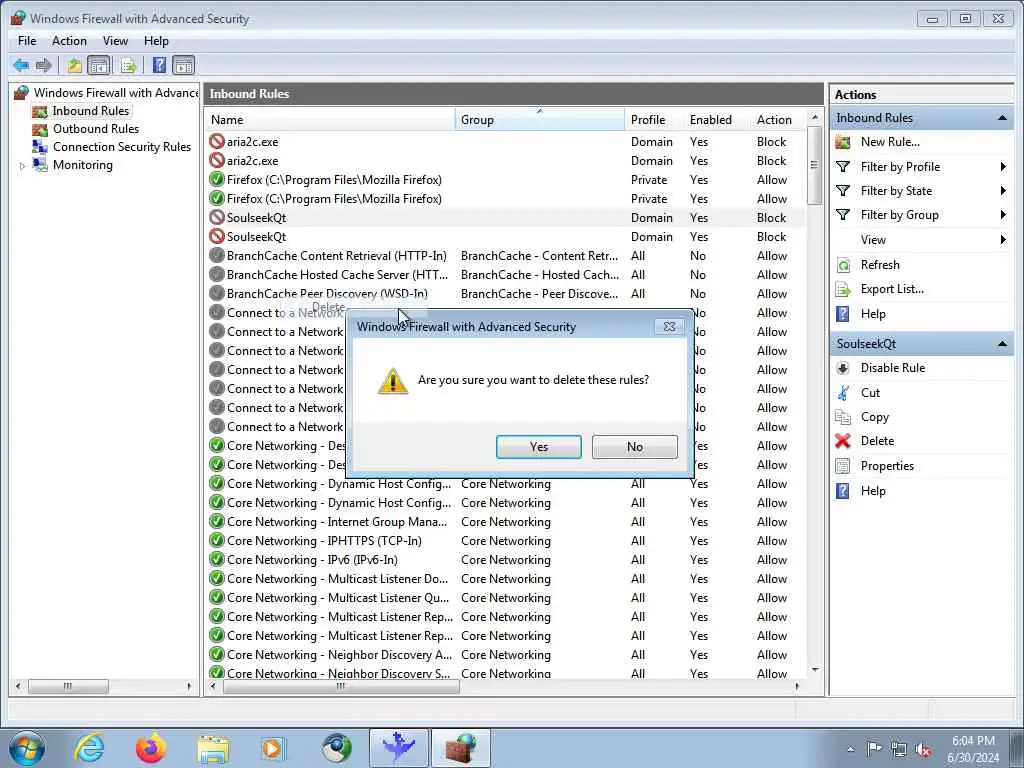Sort rules by the Enabled column header
This screenshot has width=1024, height=768.
coord(716,120)
